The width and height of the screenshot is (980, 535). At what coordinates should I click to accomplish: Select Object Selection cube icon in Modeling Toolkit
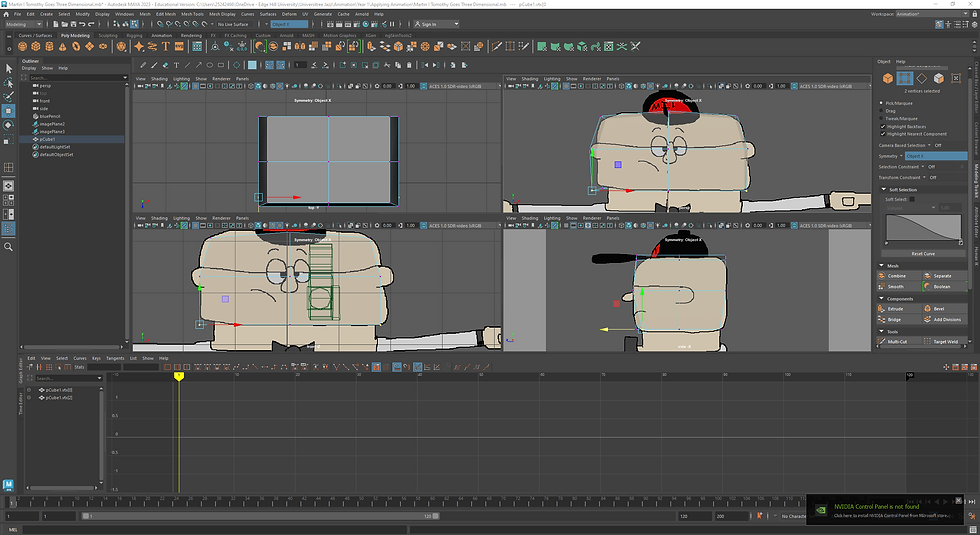(x=888, y=78)
